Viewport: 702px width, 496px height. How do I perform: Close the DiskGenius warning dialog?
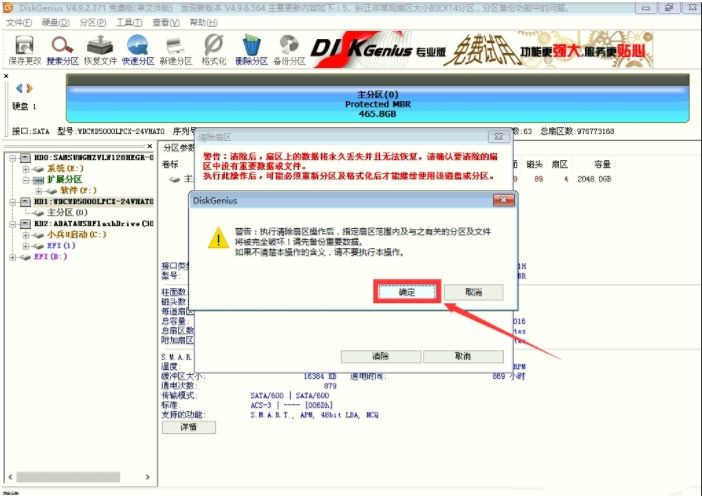(x=504, y=200)
